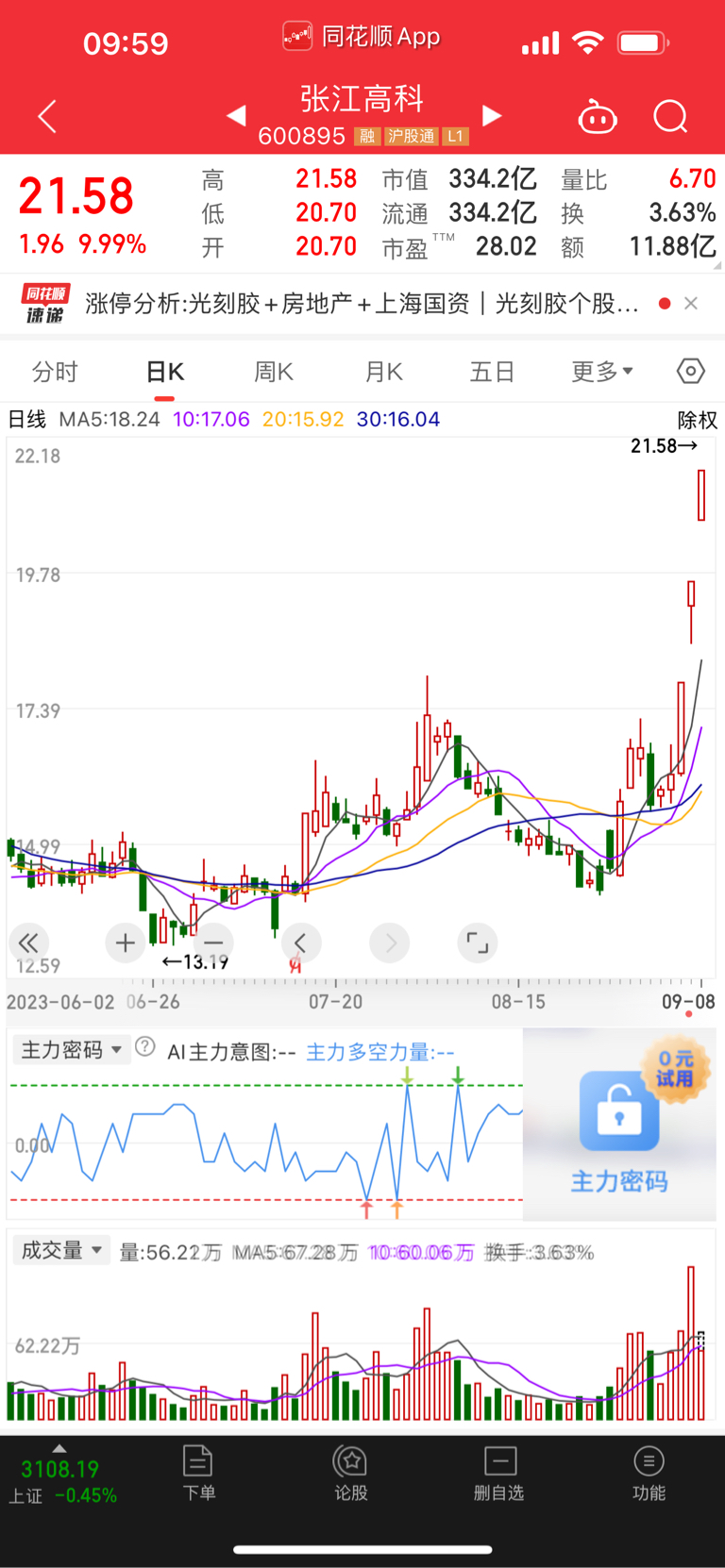Open the 涨停分析 news headline
This screenshot has width=725, height=1568.
[x=362, y=304]
